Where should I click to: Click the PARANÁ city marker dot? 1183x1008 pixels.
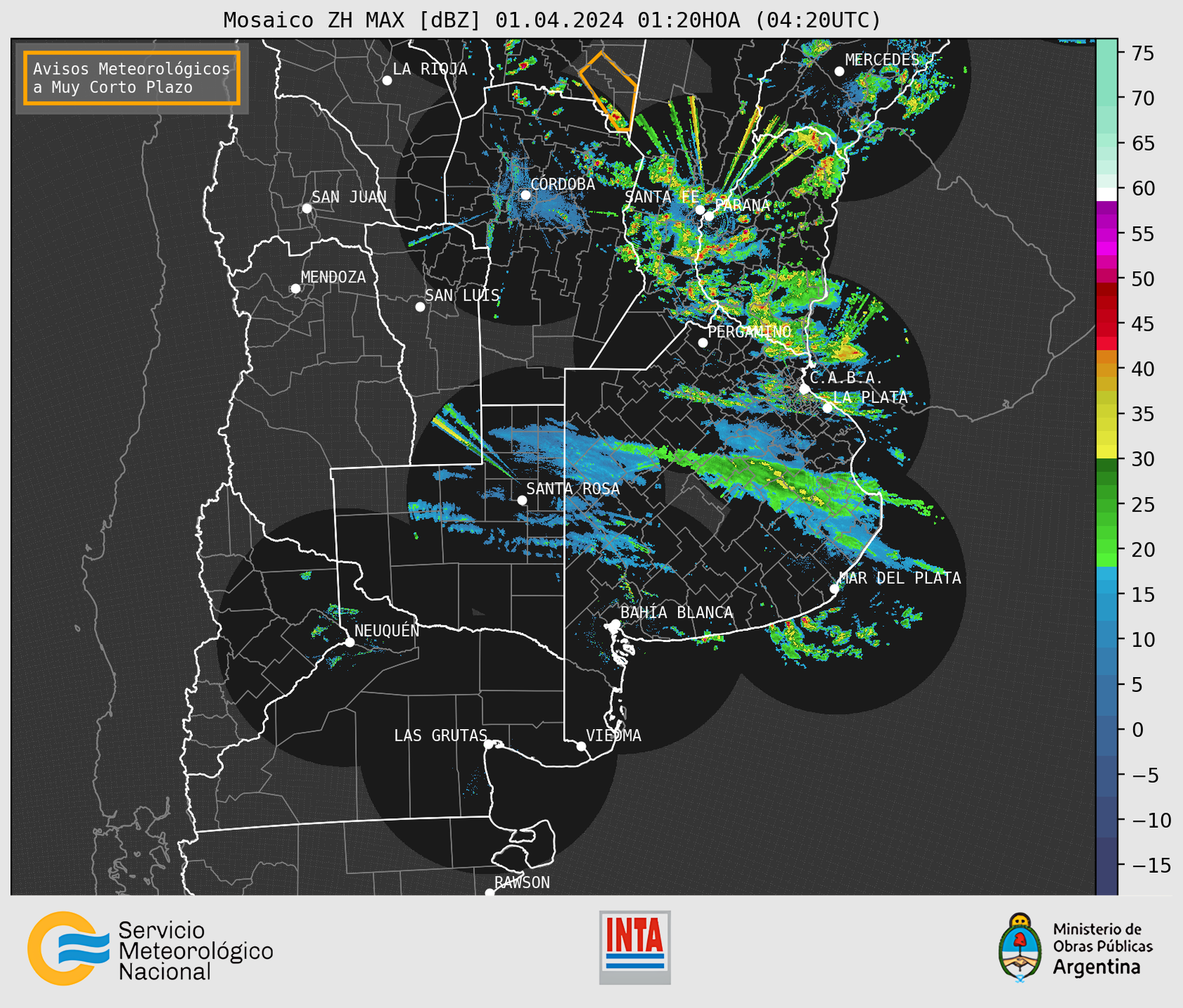[x=710, y=216]
